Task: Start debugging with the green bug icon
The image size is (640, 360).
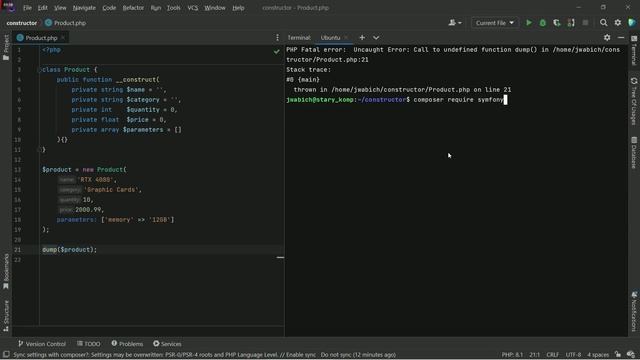Action: tap(543, 23)
